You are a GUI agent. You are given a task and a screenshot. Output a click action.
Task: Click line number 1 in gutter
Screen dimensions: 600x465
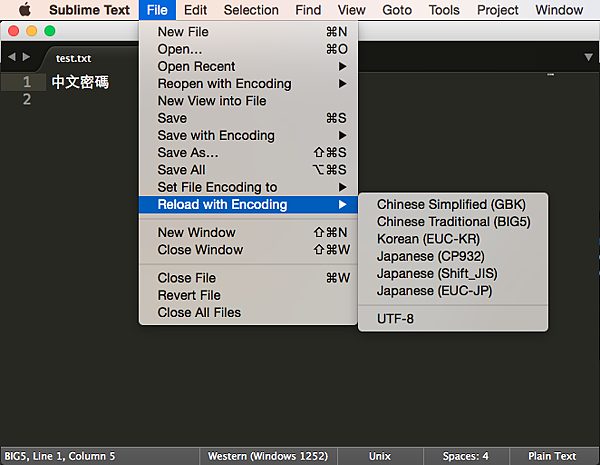point(27,82)
